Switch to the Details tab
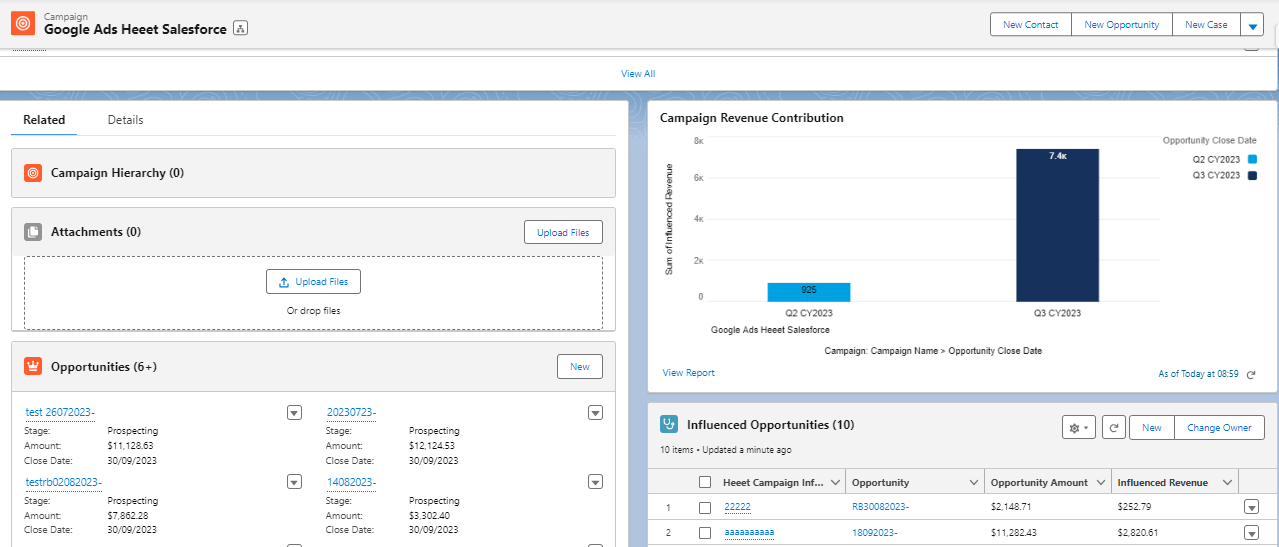The image size is (1279, 547). coord(126,120)
